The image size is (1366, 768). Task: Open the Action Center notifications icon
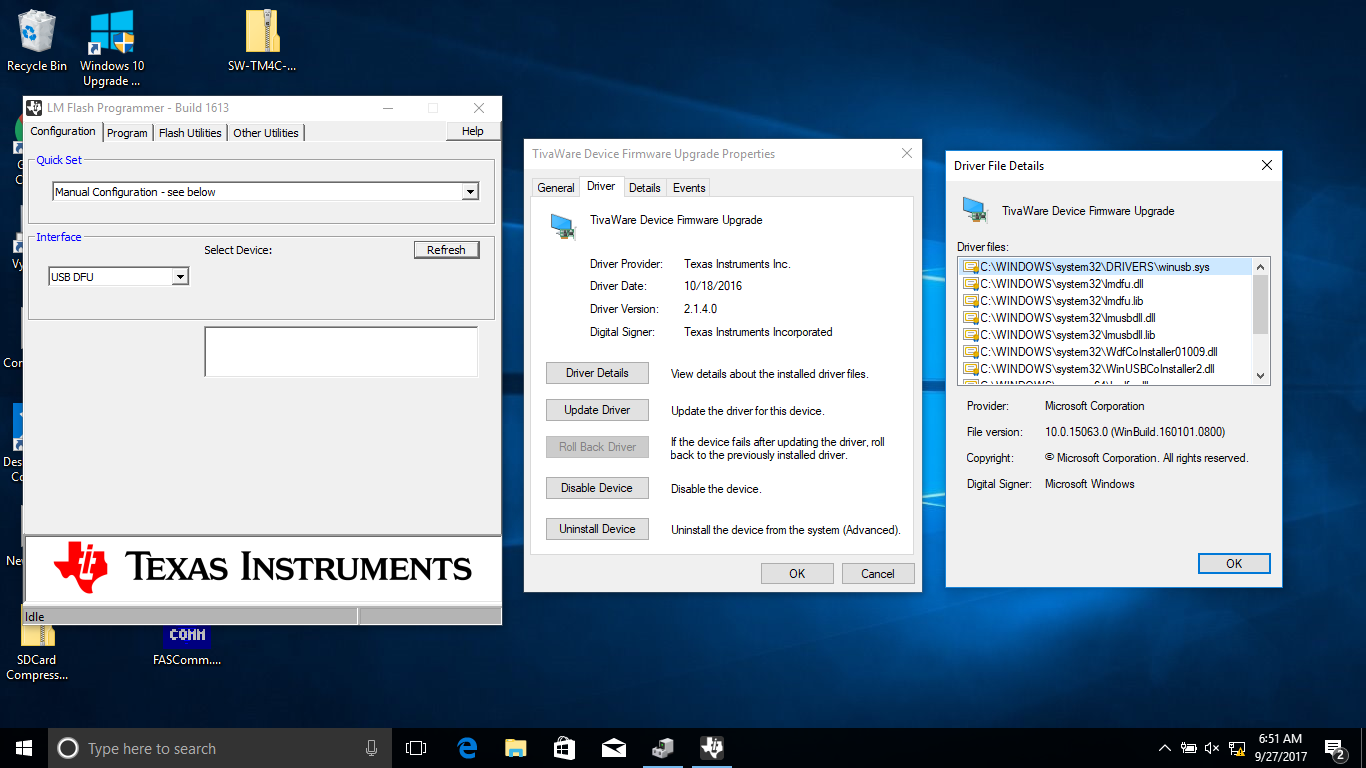pyautogui.click(x=1334, y=748)
